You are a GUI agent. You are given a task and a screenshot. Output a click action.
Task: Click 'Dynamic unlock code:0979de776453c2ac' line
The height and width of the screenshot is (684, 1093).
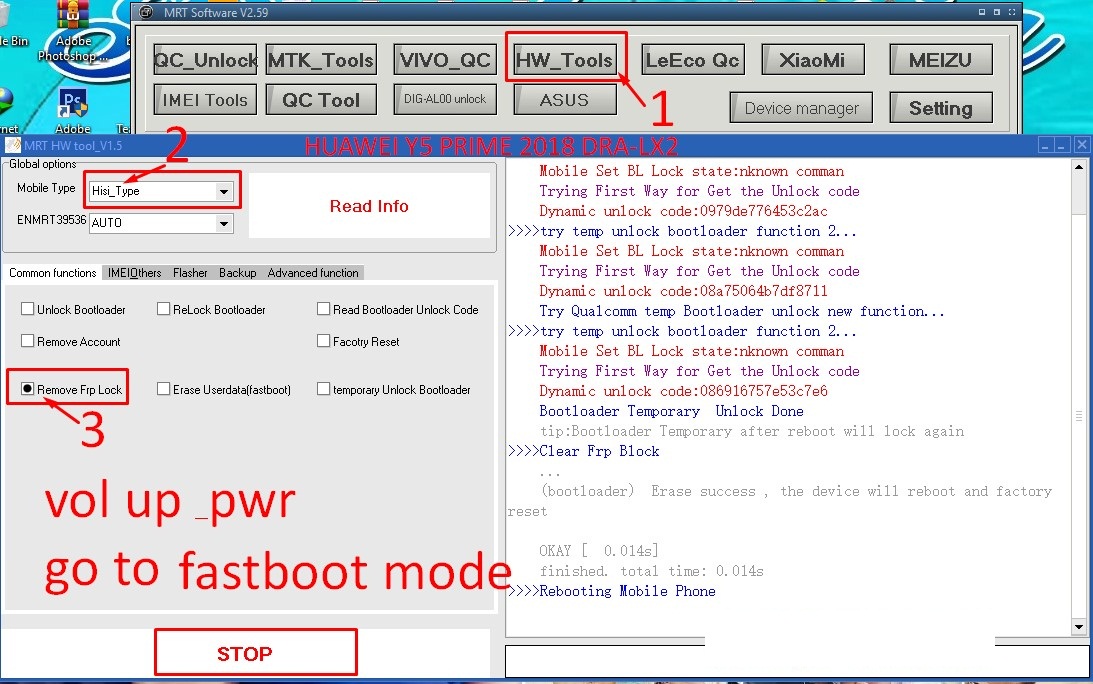pos(683,211)
